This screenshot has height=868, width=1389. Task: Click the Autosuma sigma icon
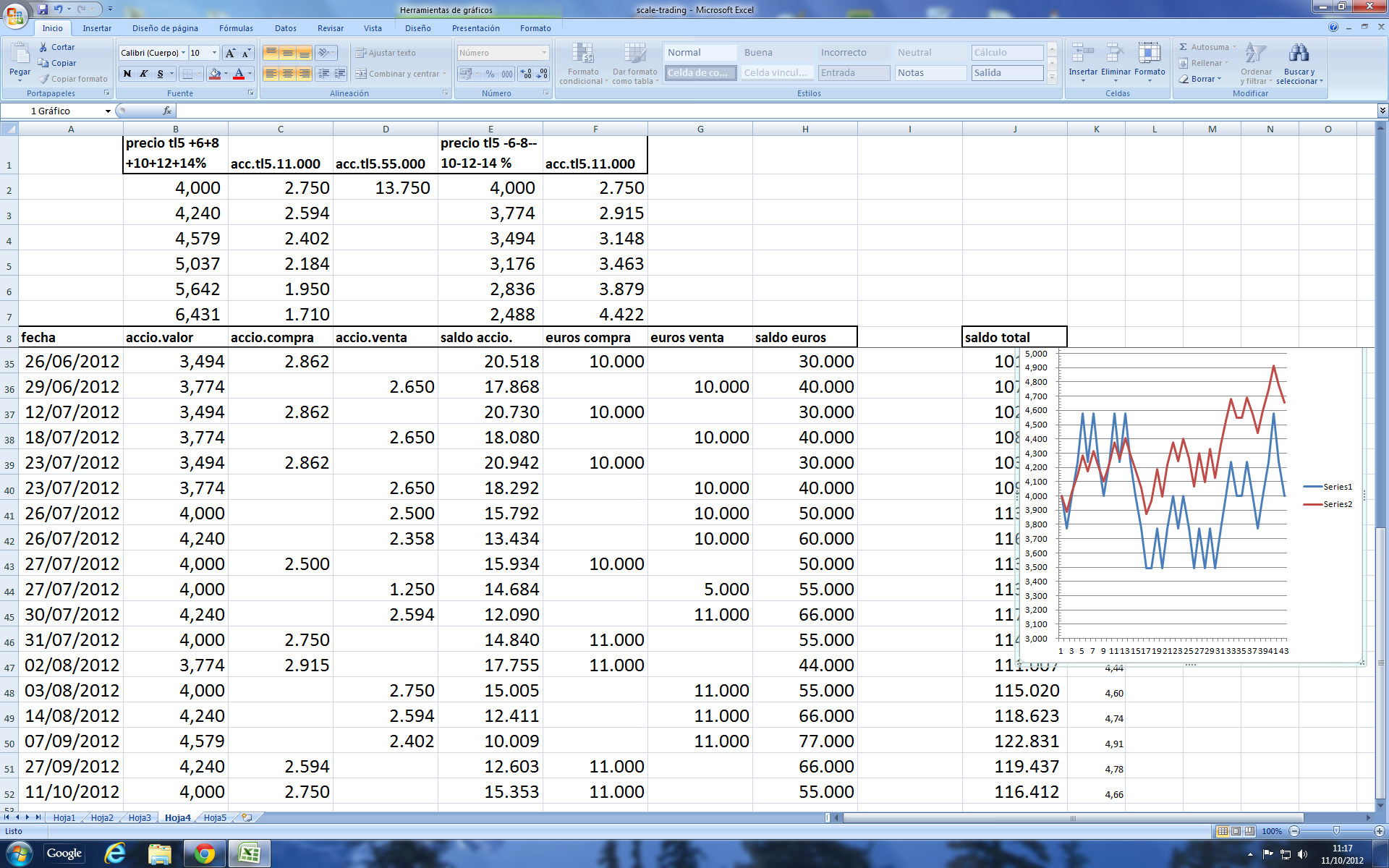(1184, 47)
